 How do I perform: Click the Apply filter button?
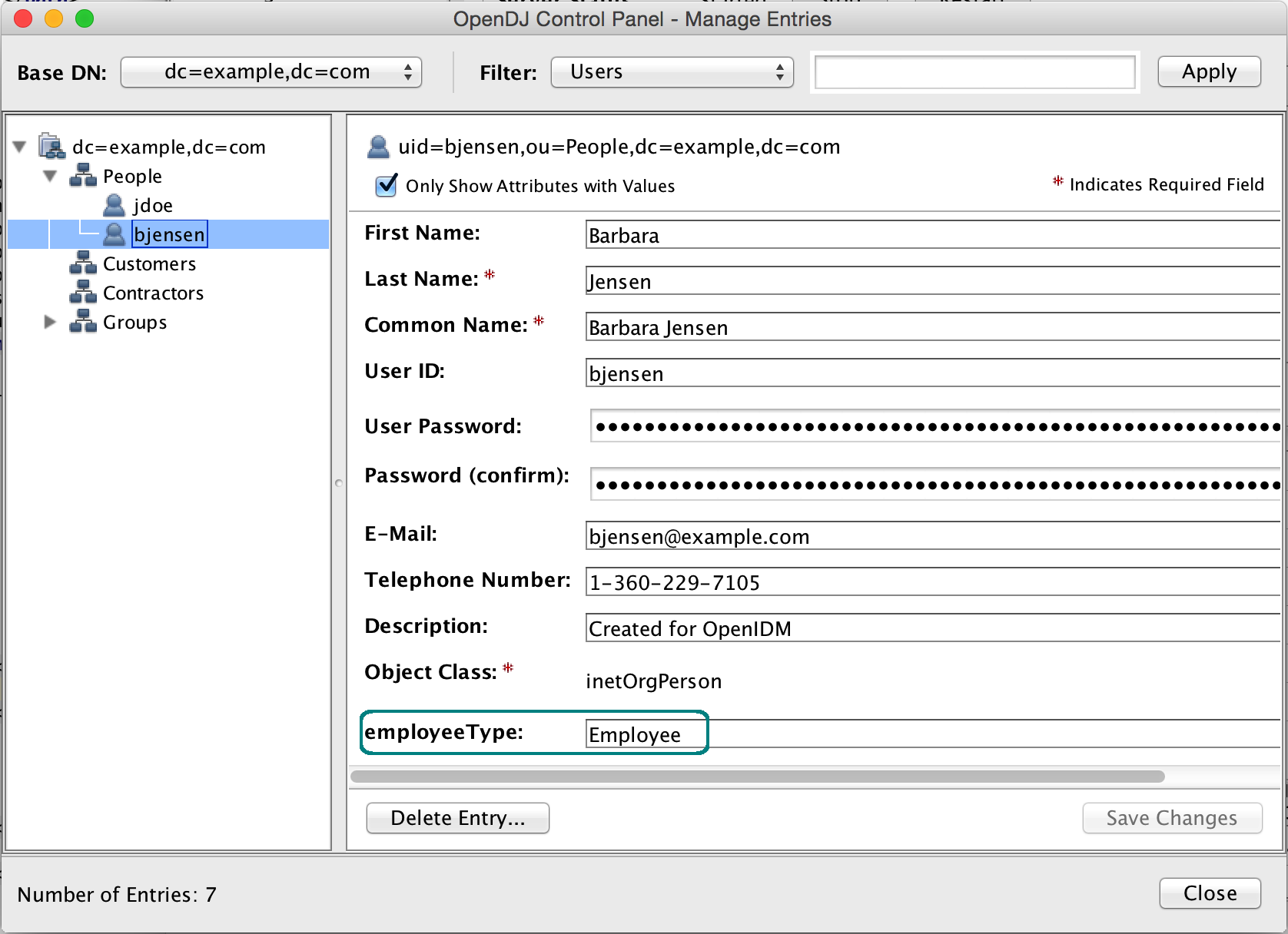1210,71
